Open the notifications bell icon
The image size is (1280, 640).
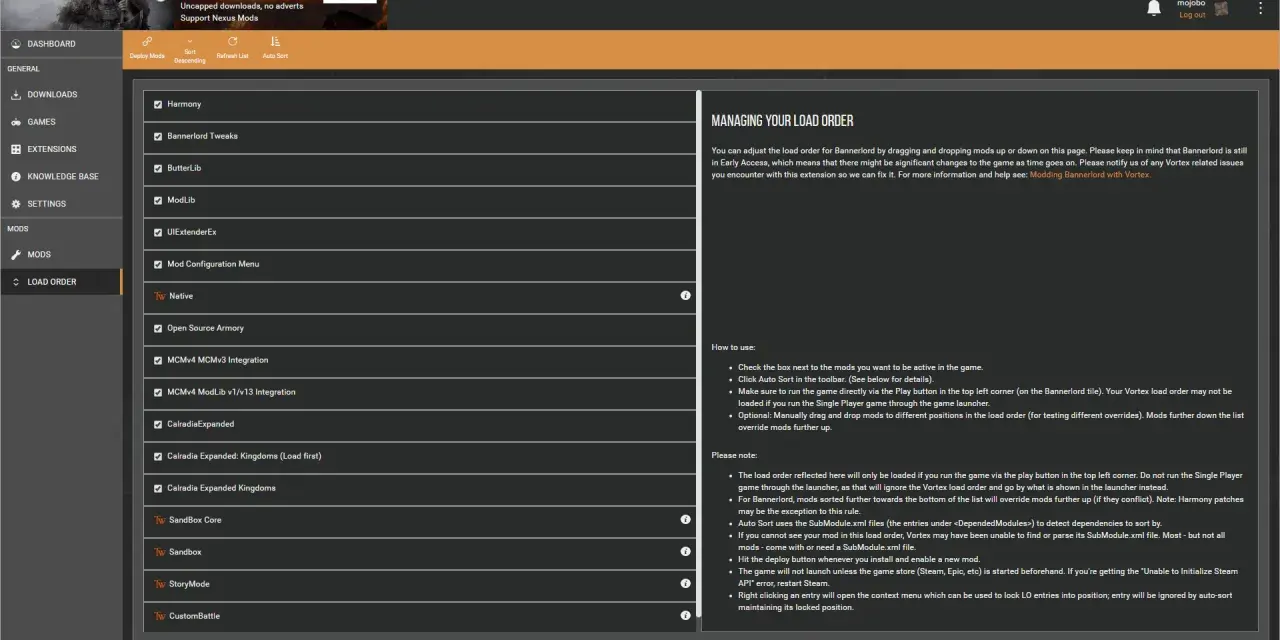(x=1154, y=9)
